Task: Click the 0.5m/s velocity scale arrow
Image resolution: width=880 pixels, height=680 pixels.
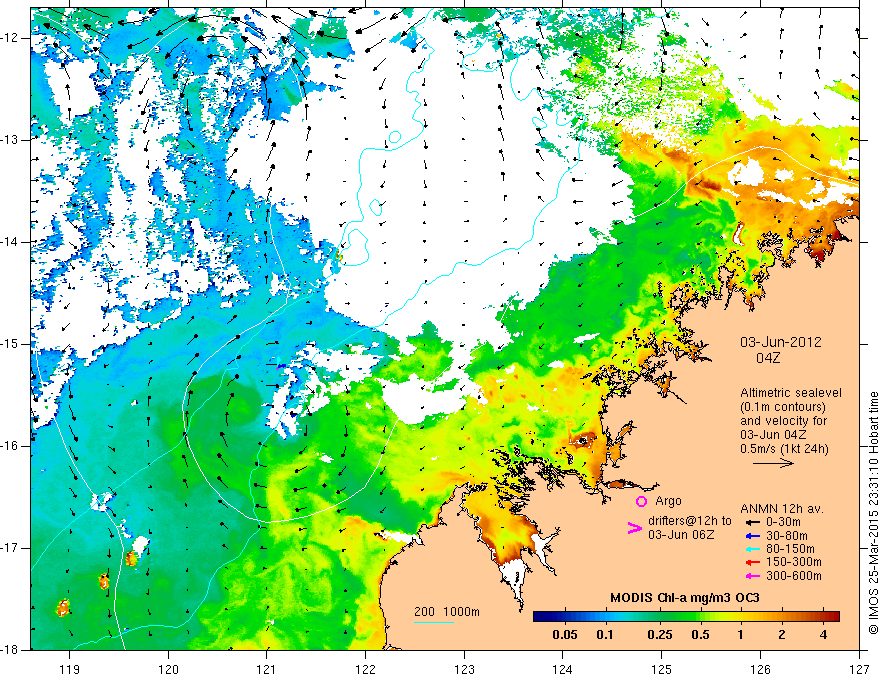Action: click(x=773, y=463)
